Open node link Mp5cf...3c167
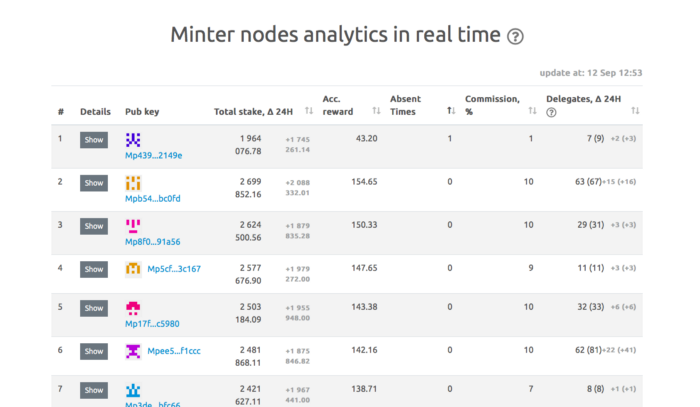Image resolution: width=700 pixels, height=407 pixels. coord(174,269)
